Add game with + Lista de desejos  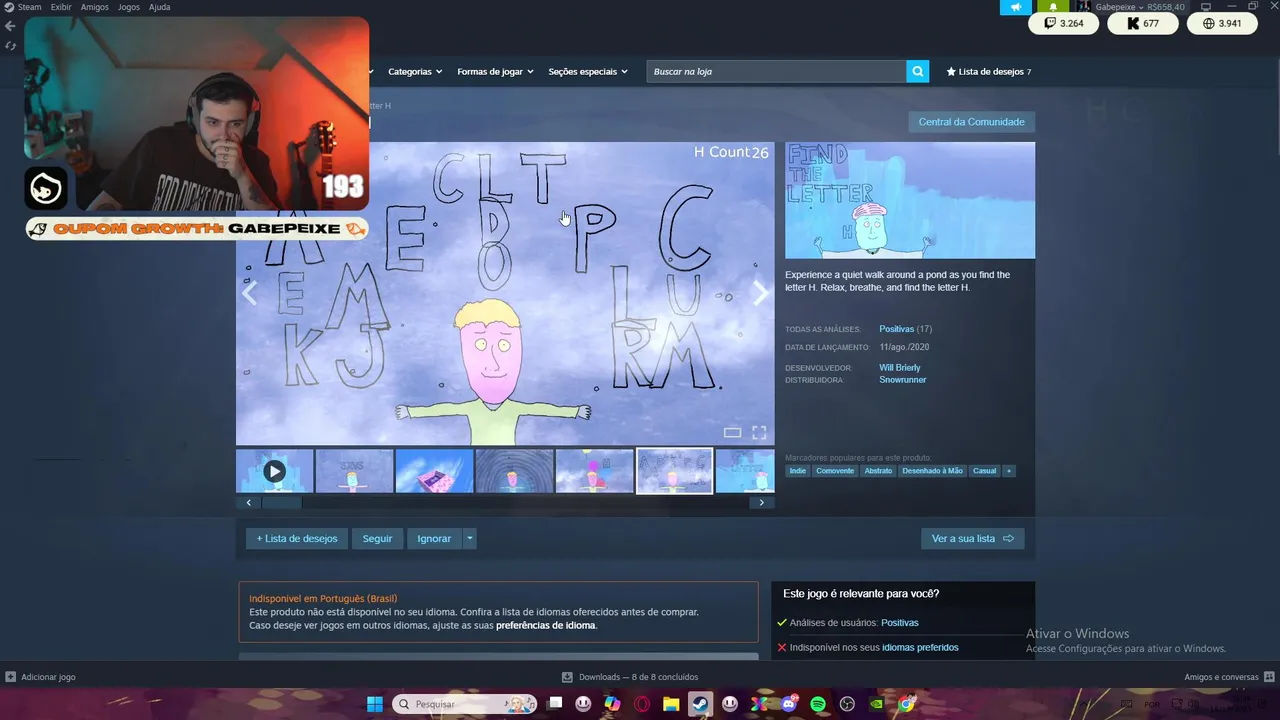(297, 538)
